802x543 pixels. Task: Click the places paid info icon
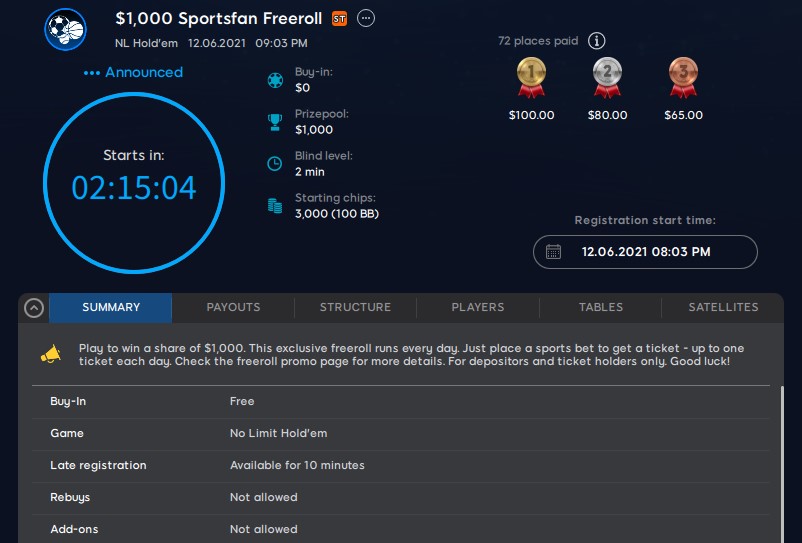[597, 41]
